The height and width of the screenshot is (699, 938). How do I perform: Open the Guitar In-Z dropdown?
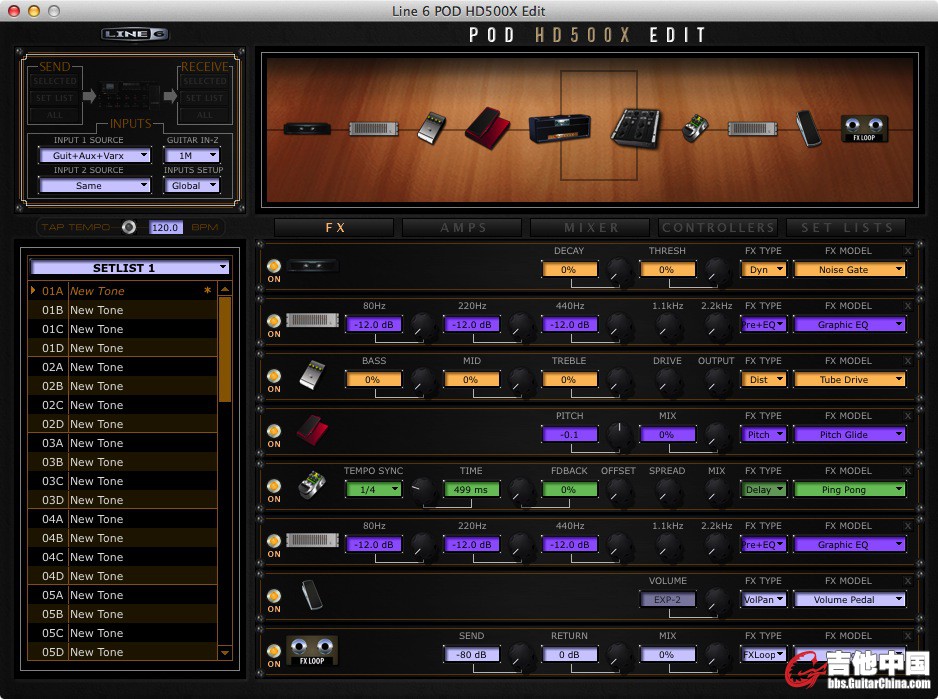[192, 156]
